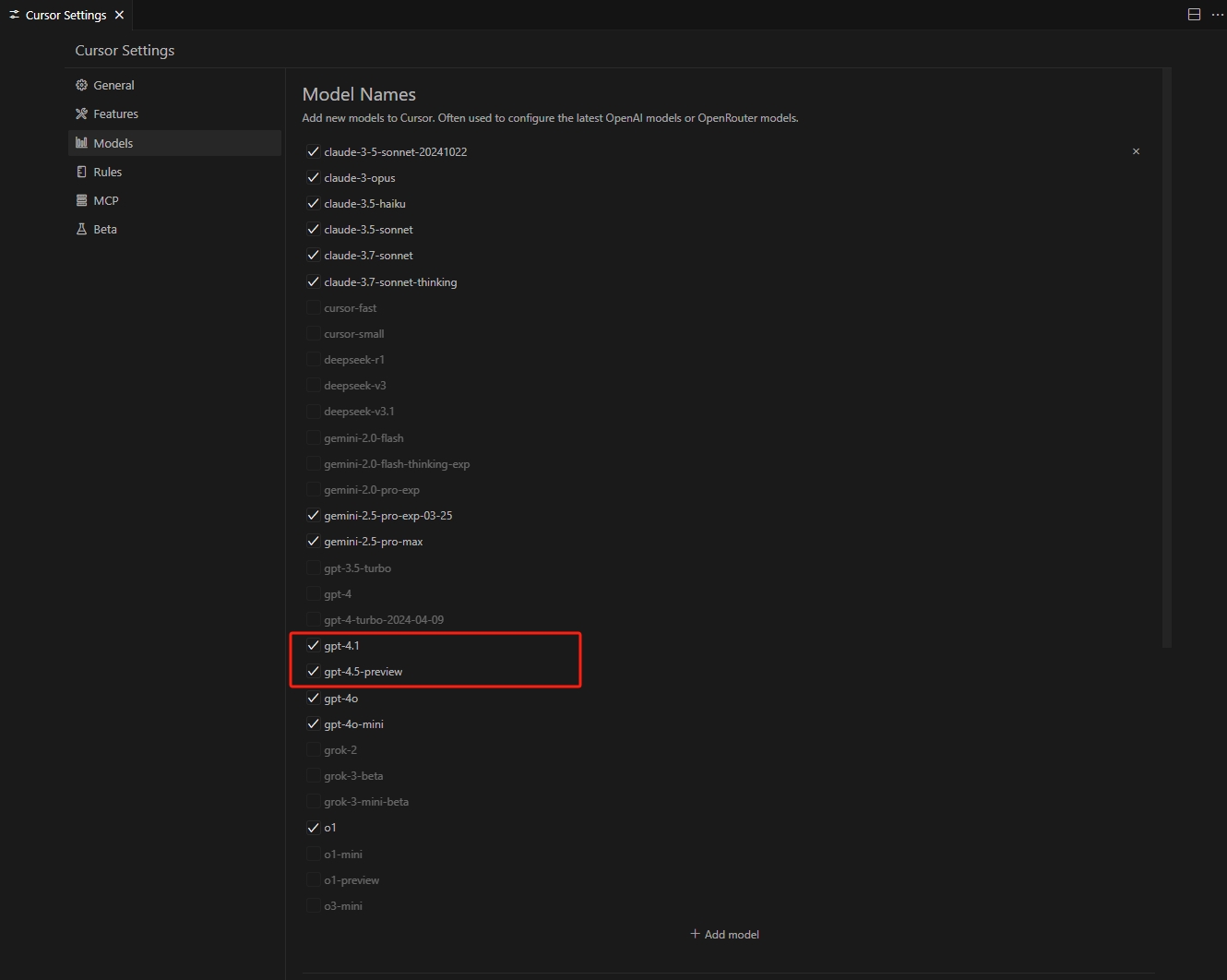Uncheck the claude-3-opus model

click(x=313, y=177)
